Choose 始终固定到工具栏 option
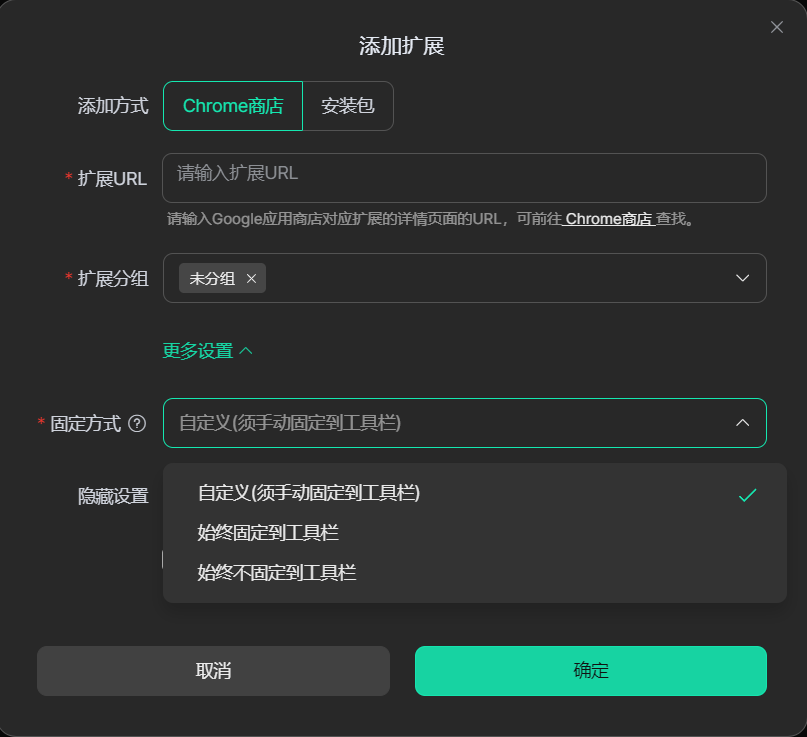807x737 pixels. (275, 533)
